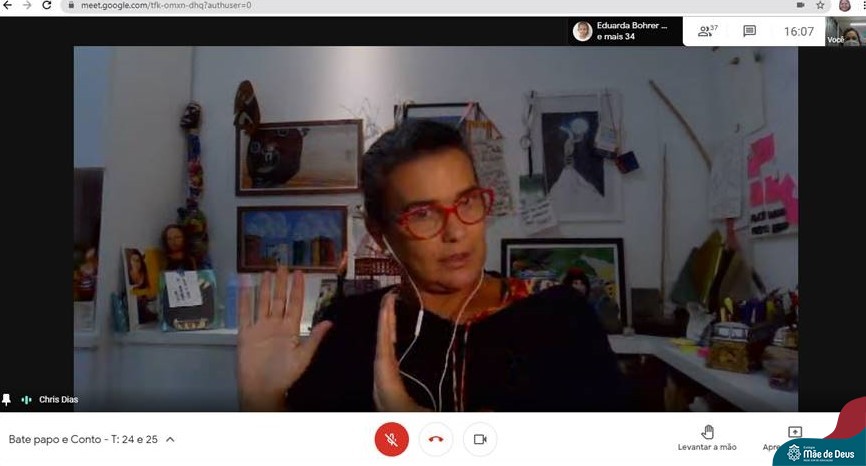The image size is (866, 466).
Task: Expand meeting details Bate papo e Conto
Action: pos(92,439)
